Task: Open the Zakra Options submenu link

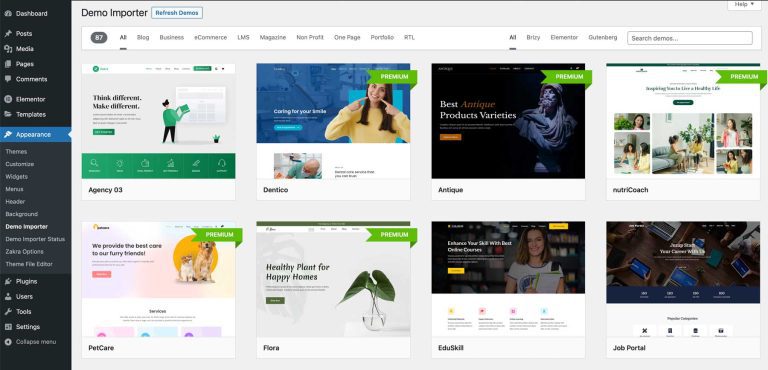Action: [x=24, y=252]
